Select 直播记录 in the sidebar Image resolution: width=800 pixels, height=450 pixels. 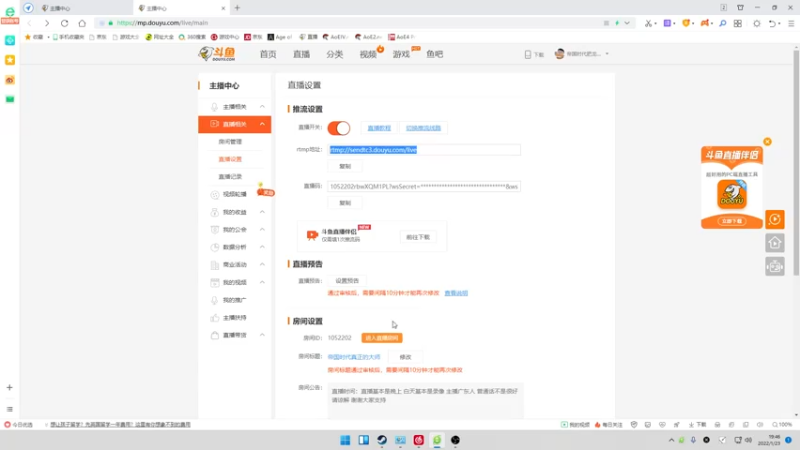tap(230, 177)
